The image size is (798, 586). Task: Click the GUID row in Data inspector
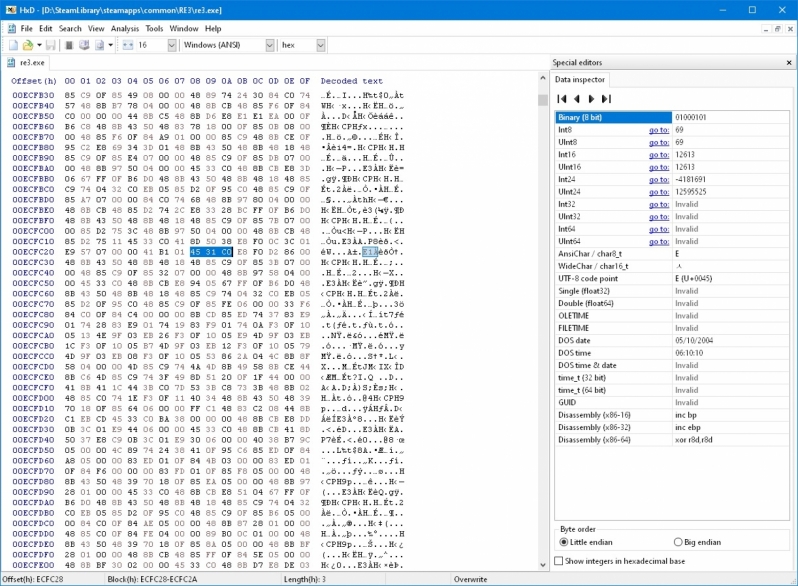click(672, 403)
